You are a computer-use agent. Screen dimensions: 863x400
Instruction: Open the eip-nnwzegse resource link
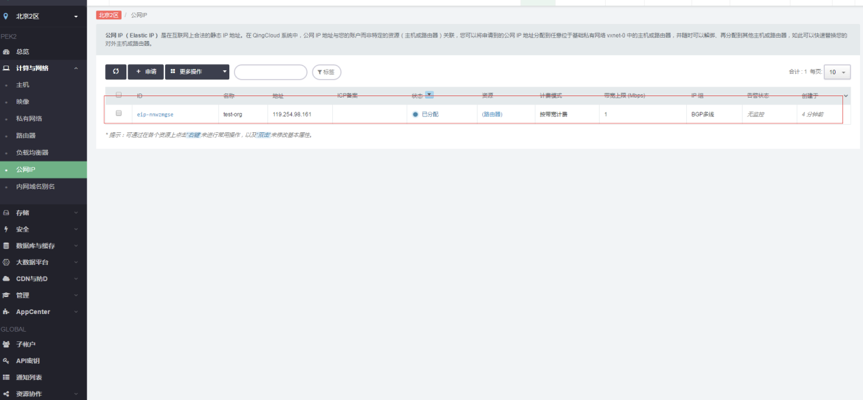pyautogui.click(x=155, y=115)
